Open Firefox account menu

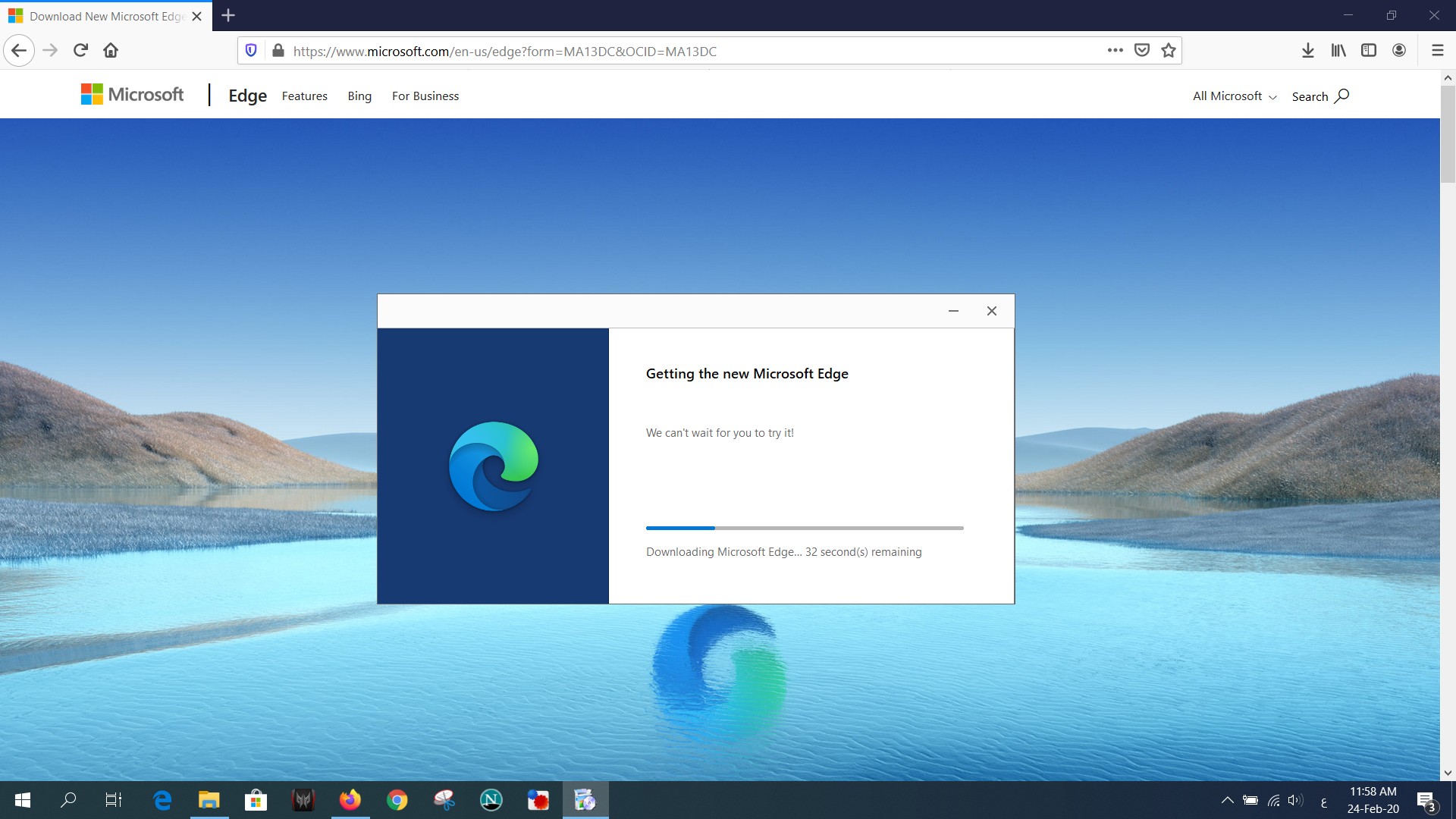point(1399,51)
